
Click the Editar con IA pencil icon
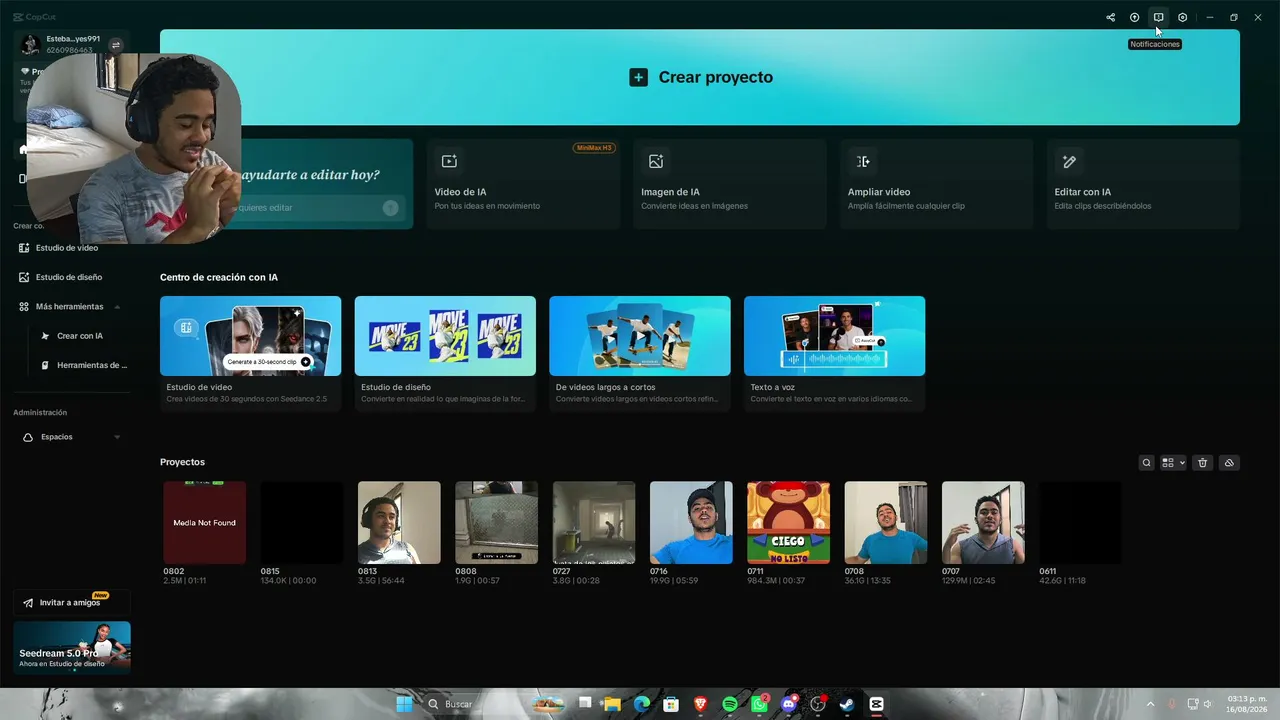[x=1069, y=161]
